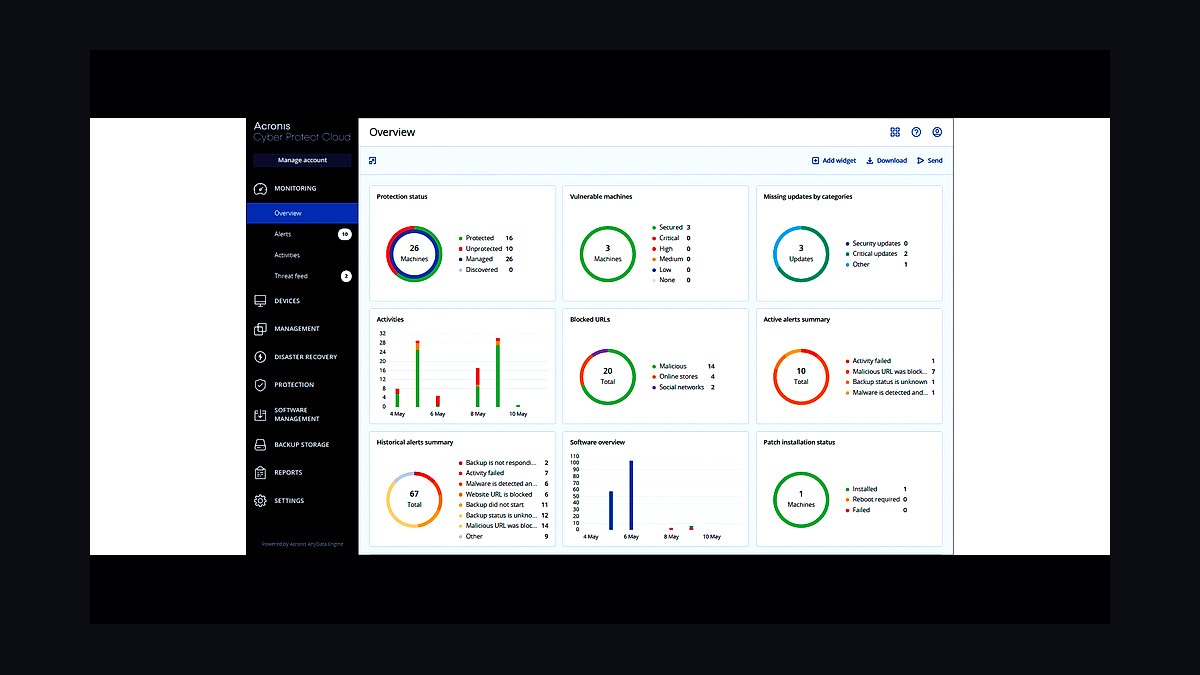Expand the DEVICES section label
This screenshot has width=1200, height=675.
pyautogui.click(x=287, y=301)
